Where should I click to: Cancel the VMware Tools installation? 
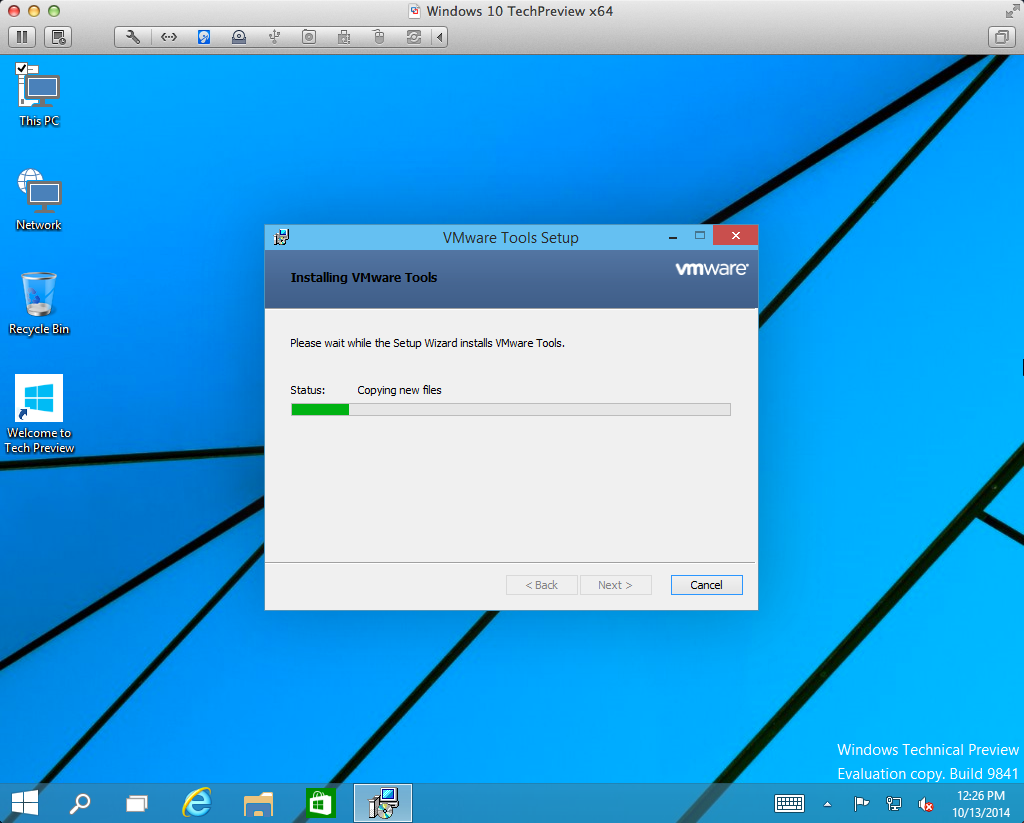click(706, 585)
